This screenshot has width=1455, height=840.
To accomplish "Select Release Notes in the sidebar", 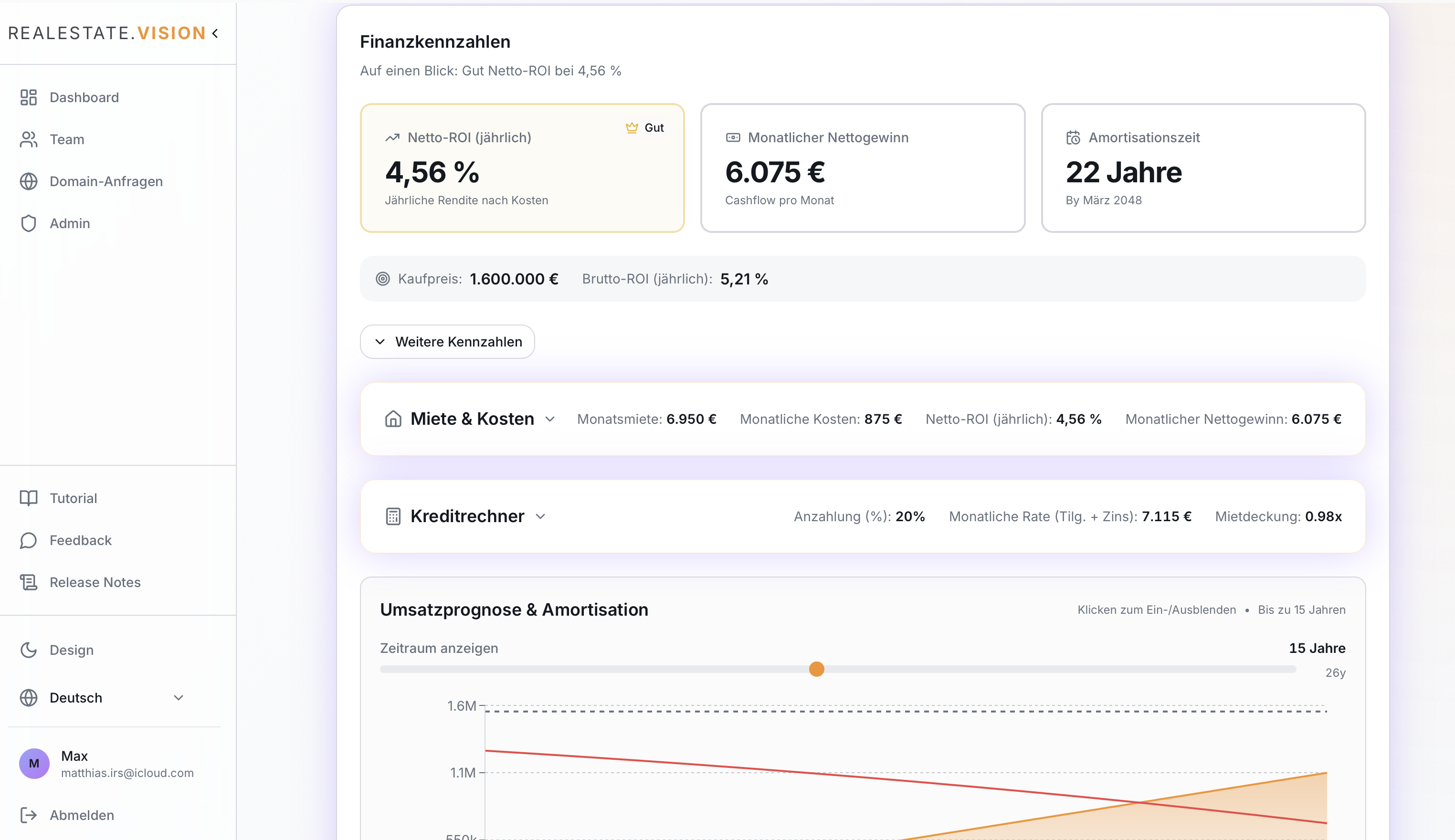I will [94, 582].
